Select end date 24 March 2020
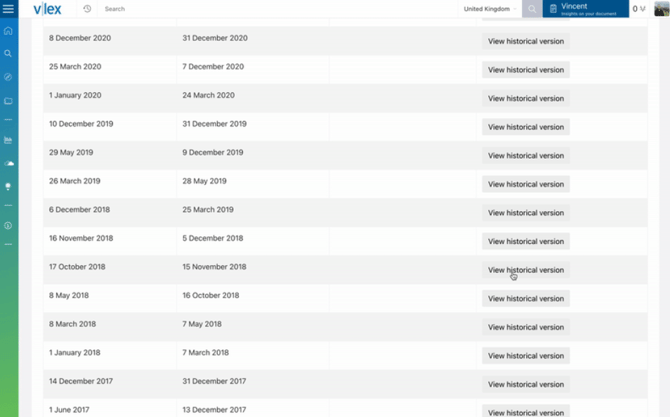The image size is (670, 417). (209, 95)
